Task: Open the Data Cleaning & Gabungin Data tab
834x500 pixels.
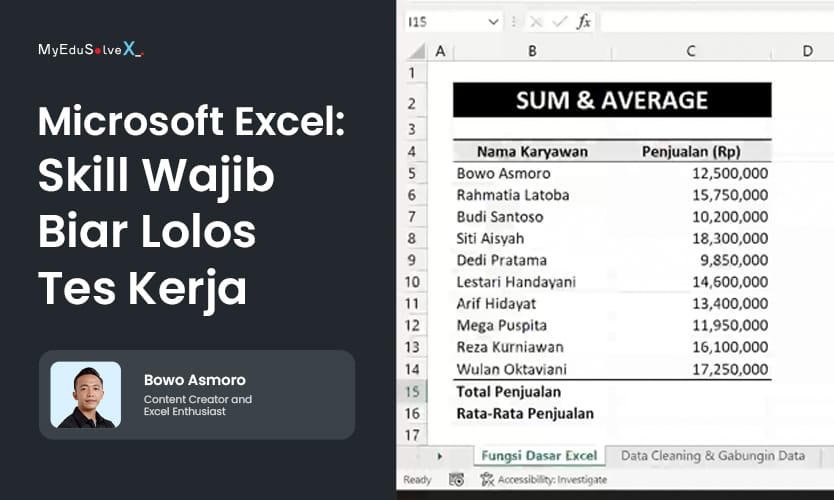Action: point(713,456)
